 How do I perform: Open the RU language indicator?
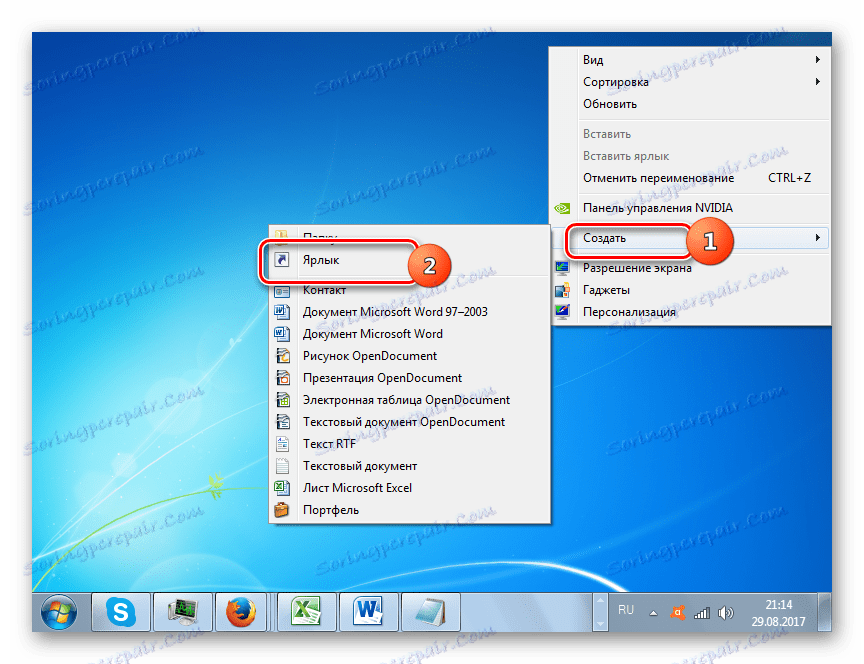[x=626, y=610]
